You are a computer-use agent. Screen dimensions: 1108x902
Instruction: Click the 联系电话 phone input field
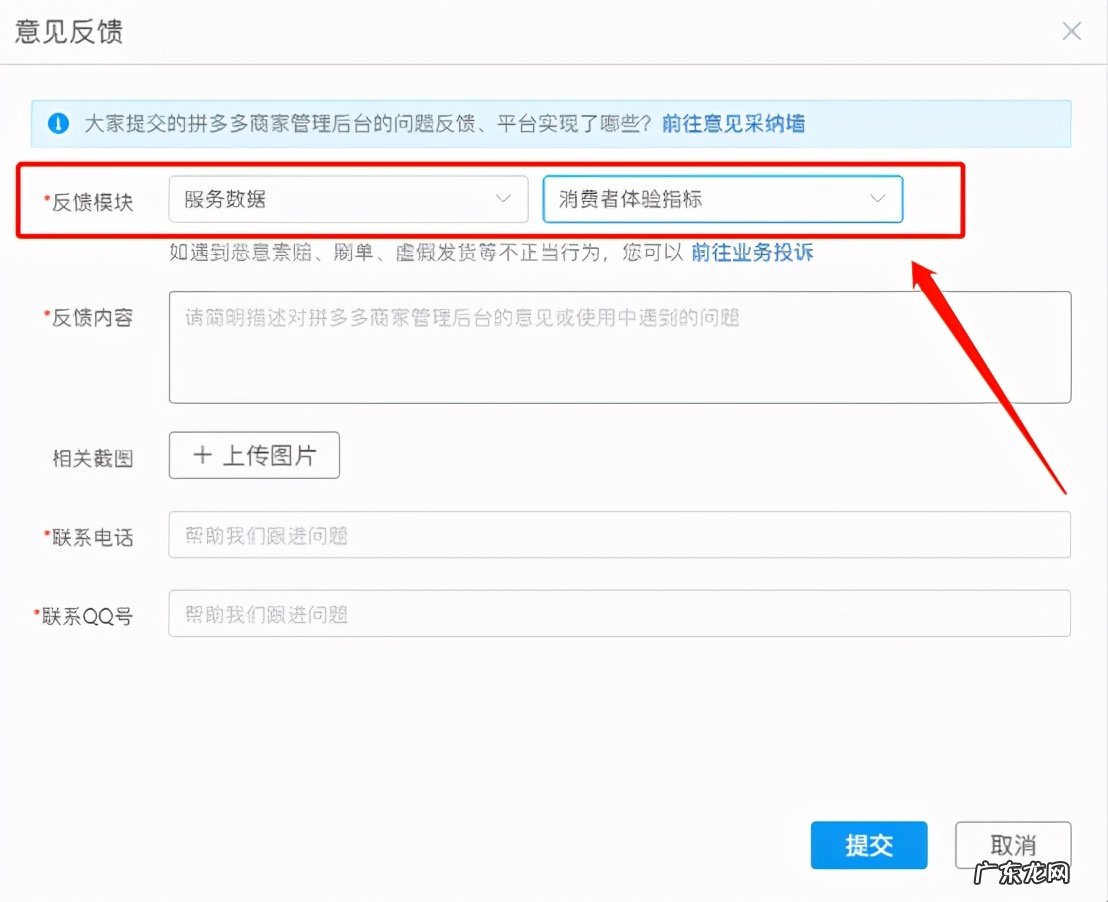pos(620,535)
